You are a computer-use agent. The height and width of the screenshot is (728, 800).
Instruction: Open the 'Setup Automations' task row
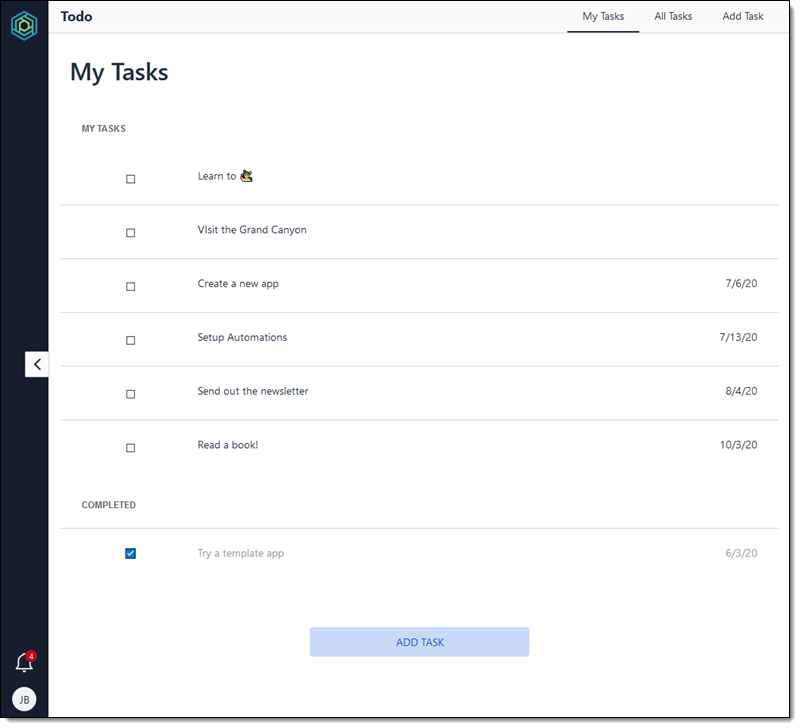click(x=242, y=338)
